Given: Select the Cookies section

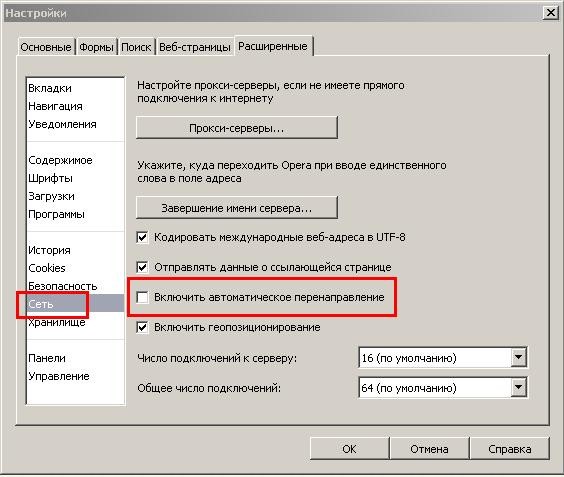Looking at the screenshot, I should (x=47, y=268).
